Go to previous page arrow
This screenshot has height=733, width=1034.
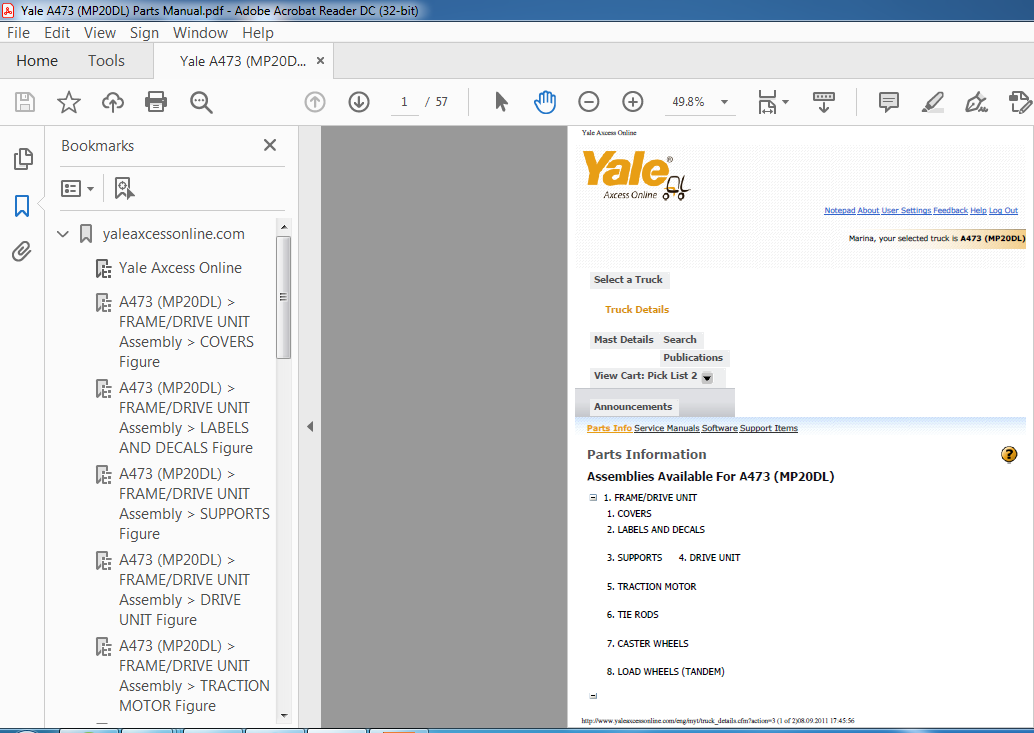click(x=315, y=102)
